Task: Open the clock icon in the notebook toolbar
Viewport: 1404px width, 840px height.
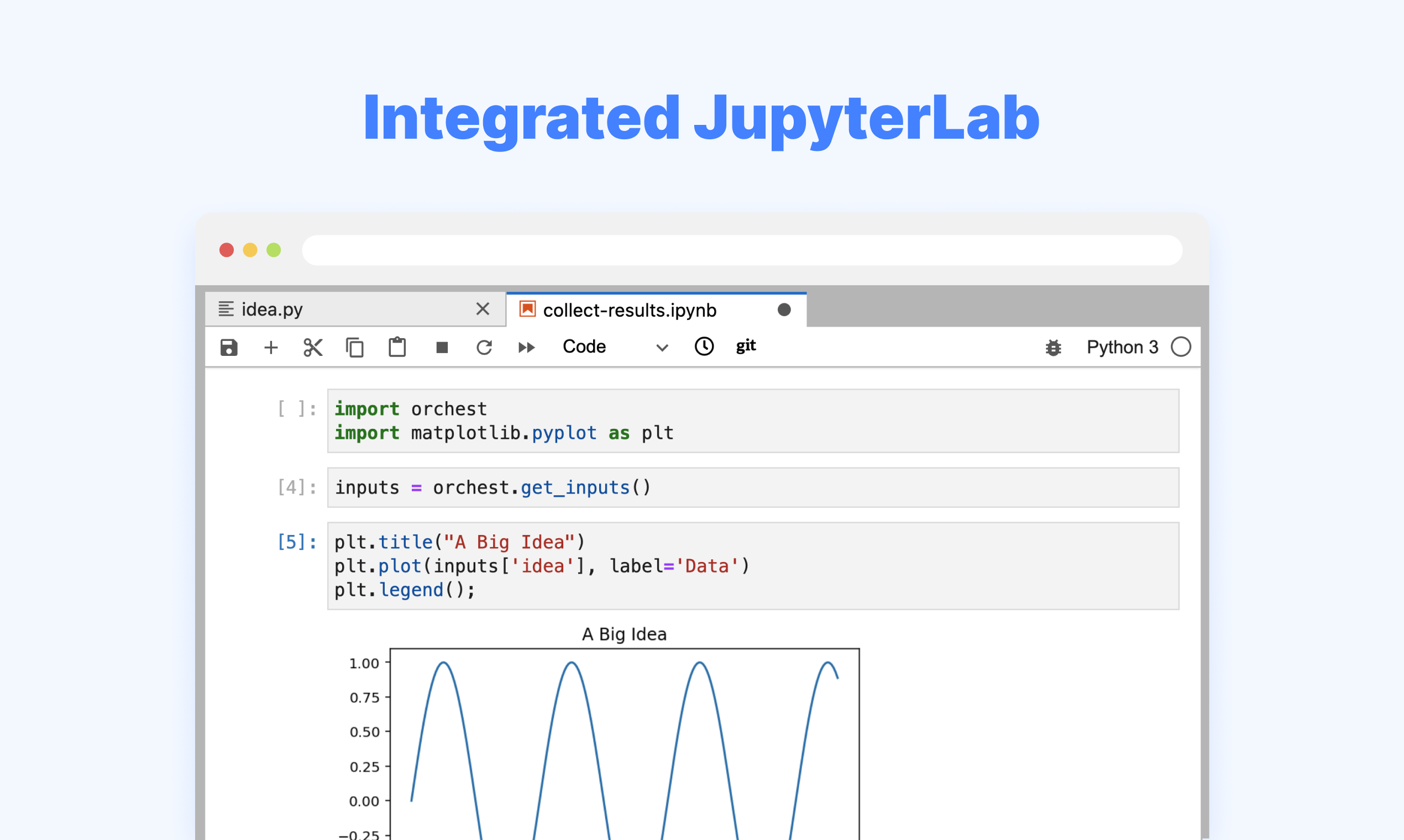Action: (x=704, y=347)
